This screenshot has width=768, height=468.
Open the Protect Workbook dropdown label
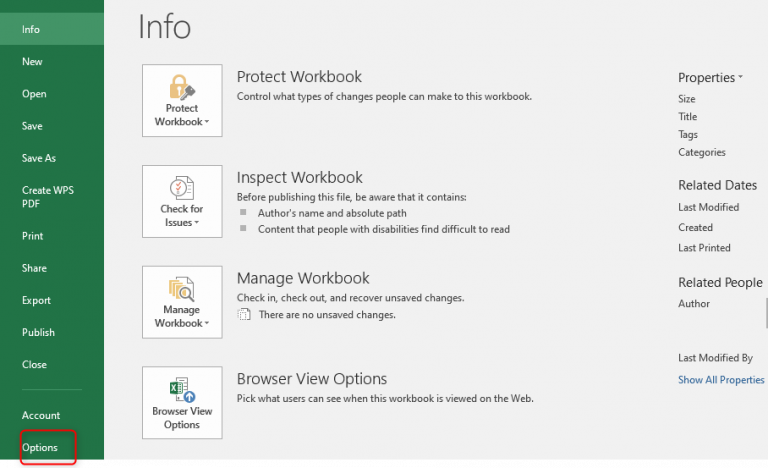coord(182,115)
